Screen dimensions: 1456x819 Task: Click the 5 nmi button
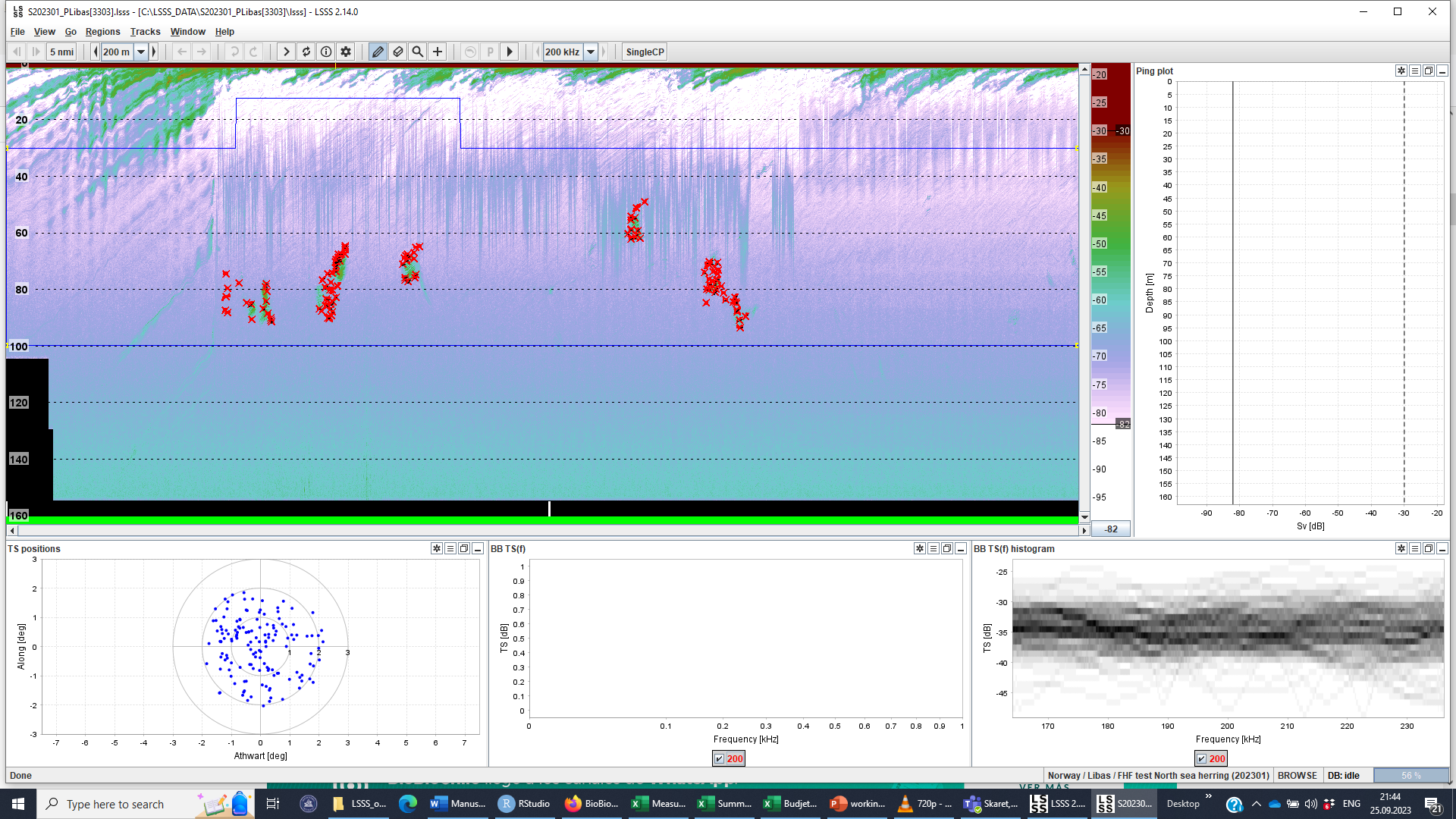pyautogui.click(x=62, y=52)
